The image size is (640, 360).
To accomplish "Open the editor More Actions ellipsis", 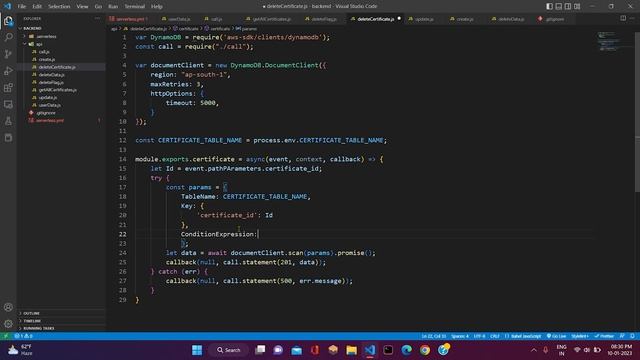I will [x=632, y=18].
